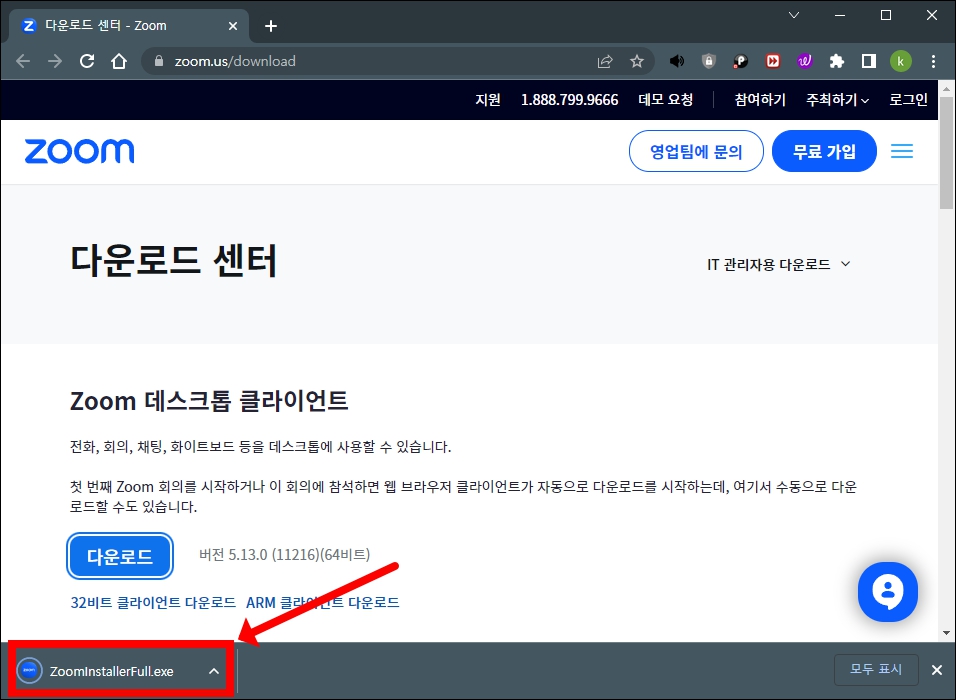Image resolution: width=956 pixels, height=700 pixels.
Task: Click the purple W extension icon
Action: click(x=804, y=61)
